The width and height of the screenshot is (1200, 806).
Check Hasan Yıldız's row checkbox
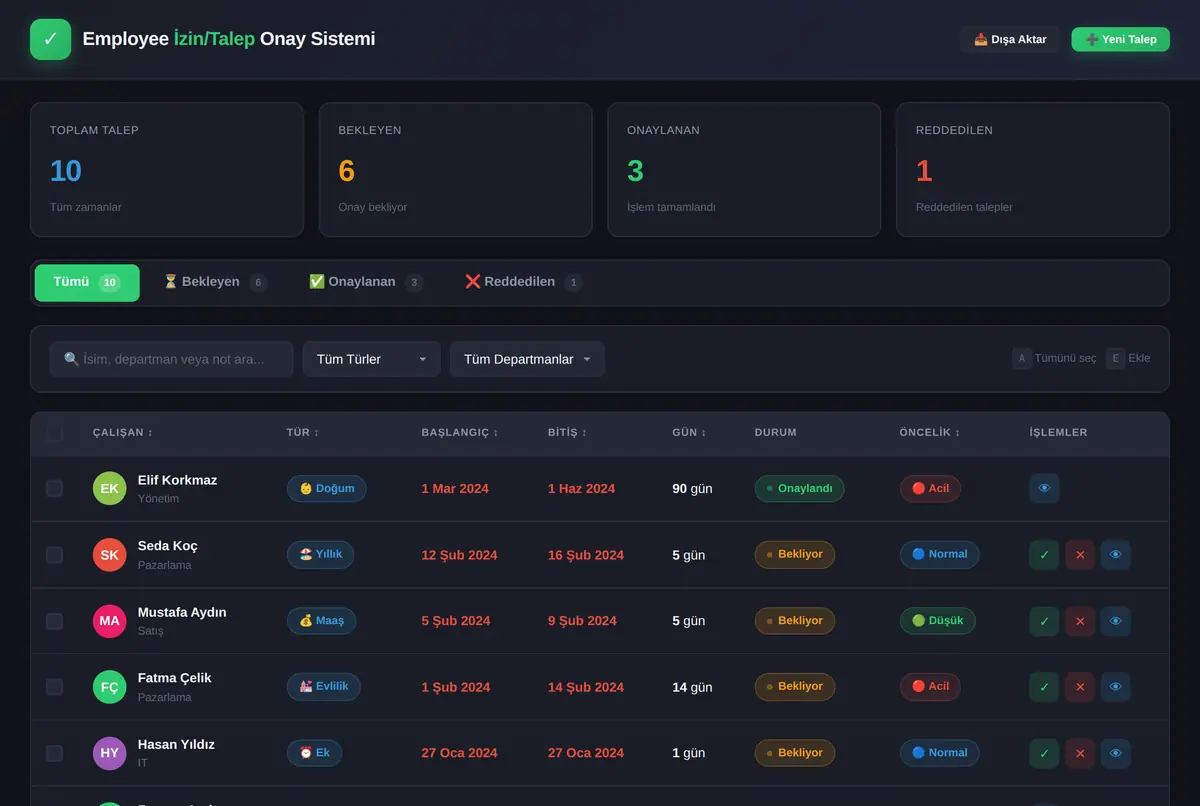[x=54, y=753]
